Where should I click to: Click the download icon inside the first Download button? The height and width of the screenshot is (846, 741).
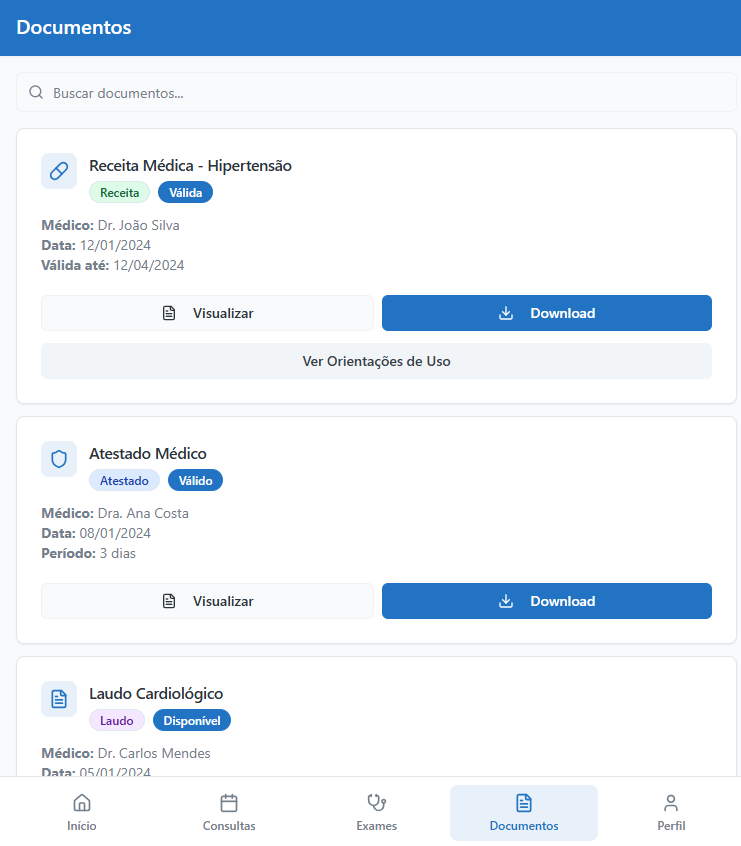point(506,312)
